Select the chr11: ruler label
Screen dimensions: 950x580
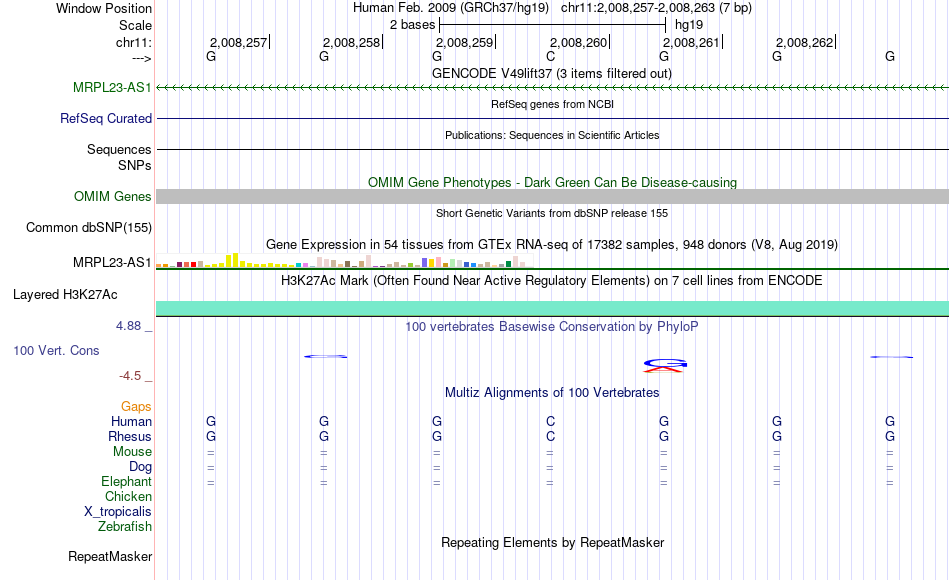pyautogui.click(x=134, y=42)
